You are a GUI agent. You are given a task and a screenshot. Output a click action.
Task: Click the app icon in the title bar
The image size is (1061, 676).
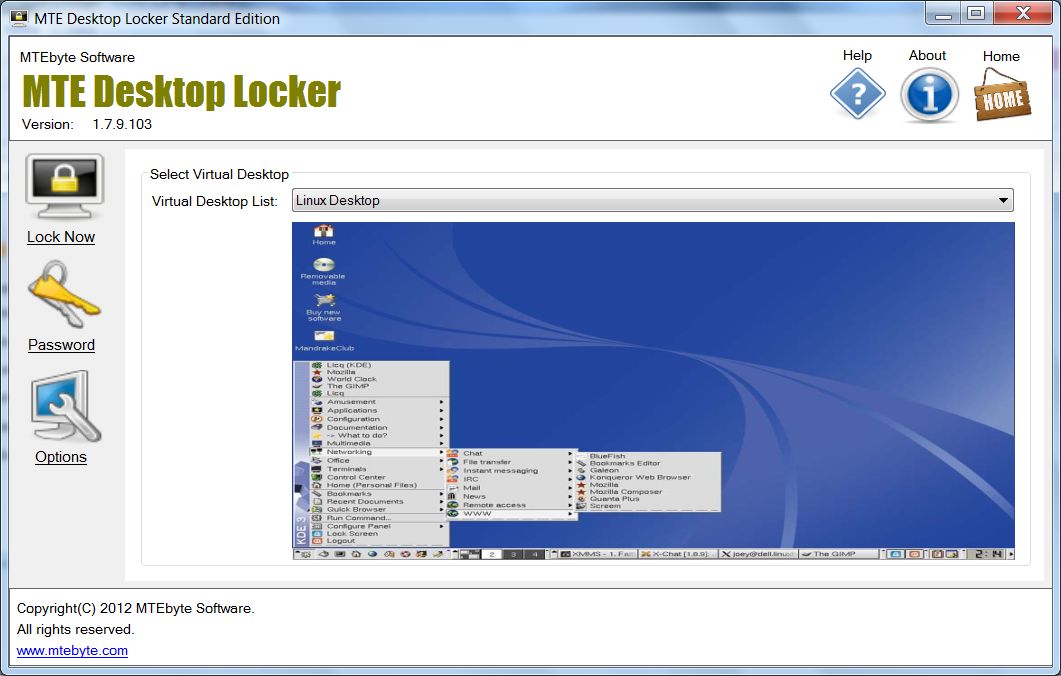tap(19, 18)
